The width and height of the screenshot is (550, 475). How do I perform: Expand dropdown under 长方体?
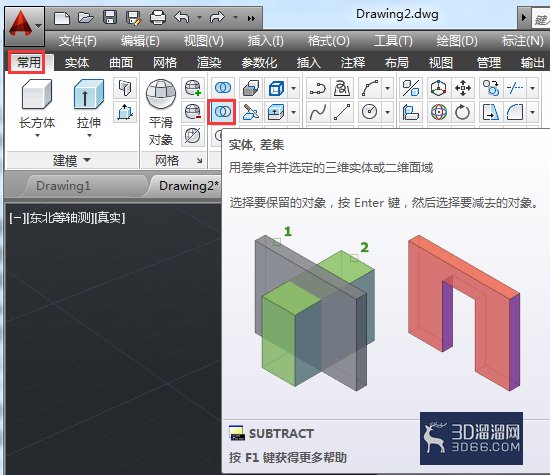[37, 135]
